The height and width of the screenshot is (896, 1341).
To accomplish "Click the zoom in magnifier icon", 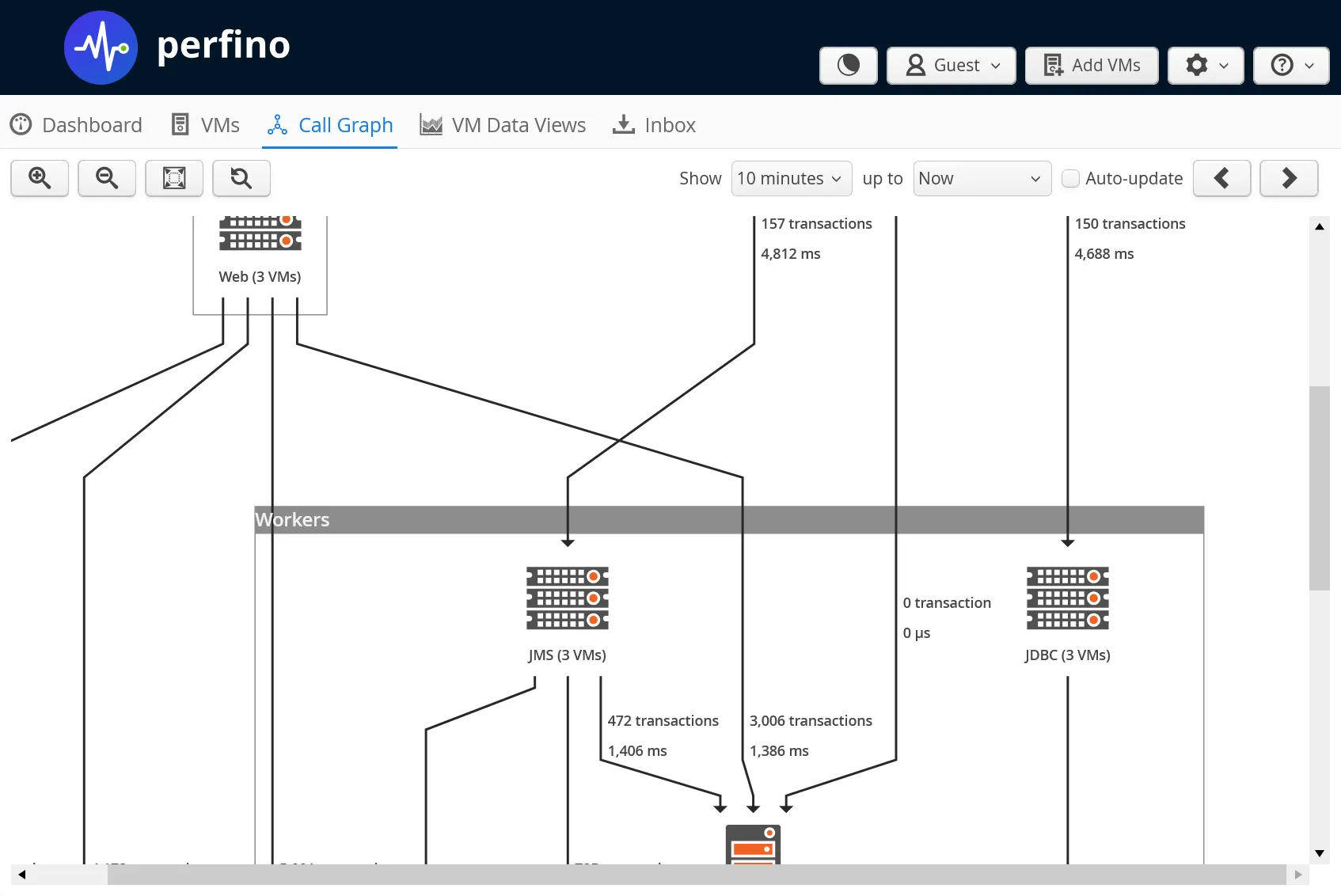I will pyautogui.click(x=40, y=178).
